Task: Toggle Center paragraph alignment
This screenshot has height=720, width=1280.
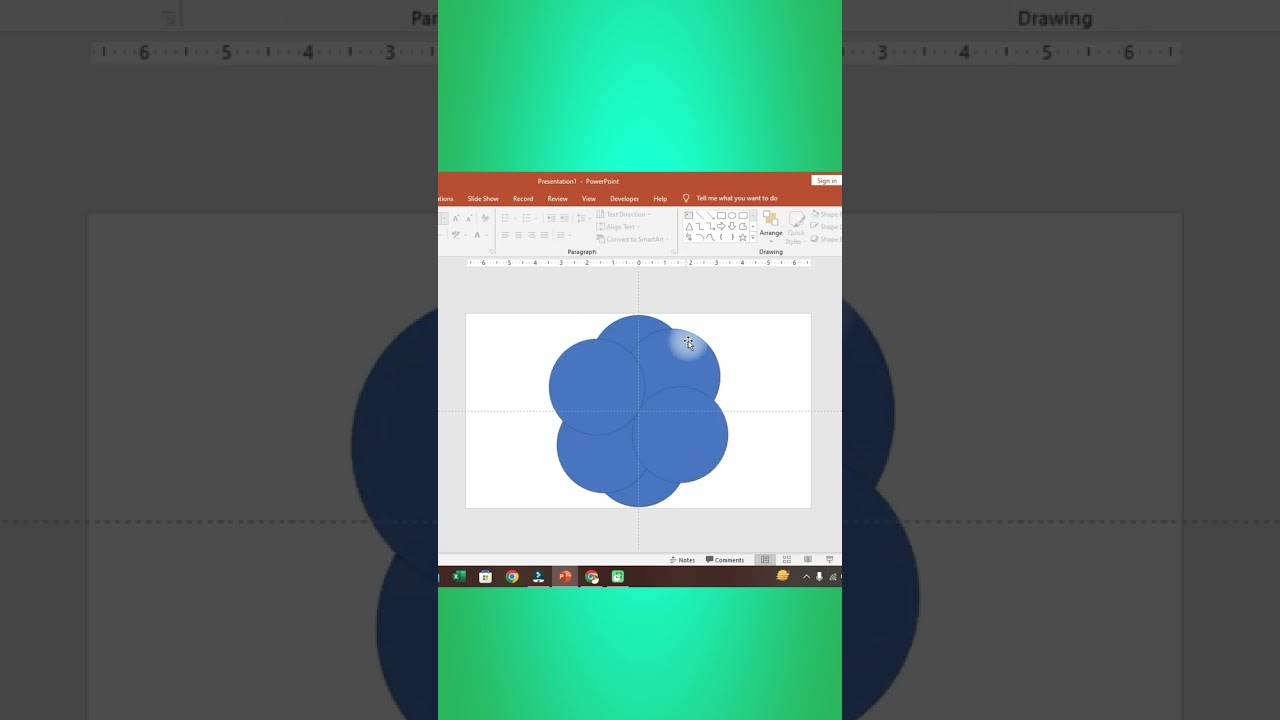Action: [x=518, y=235]
